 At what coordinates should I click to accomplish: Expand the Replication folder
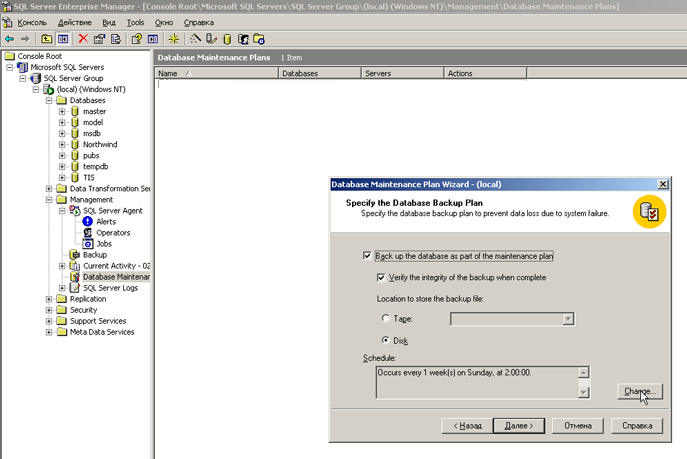click(x=49, y=299)
